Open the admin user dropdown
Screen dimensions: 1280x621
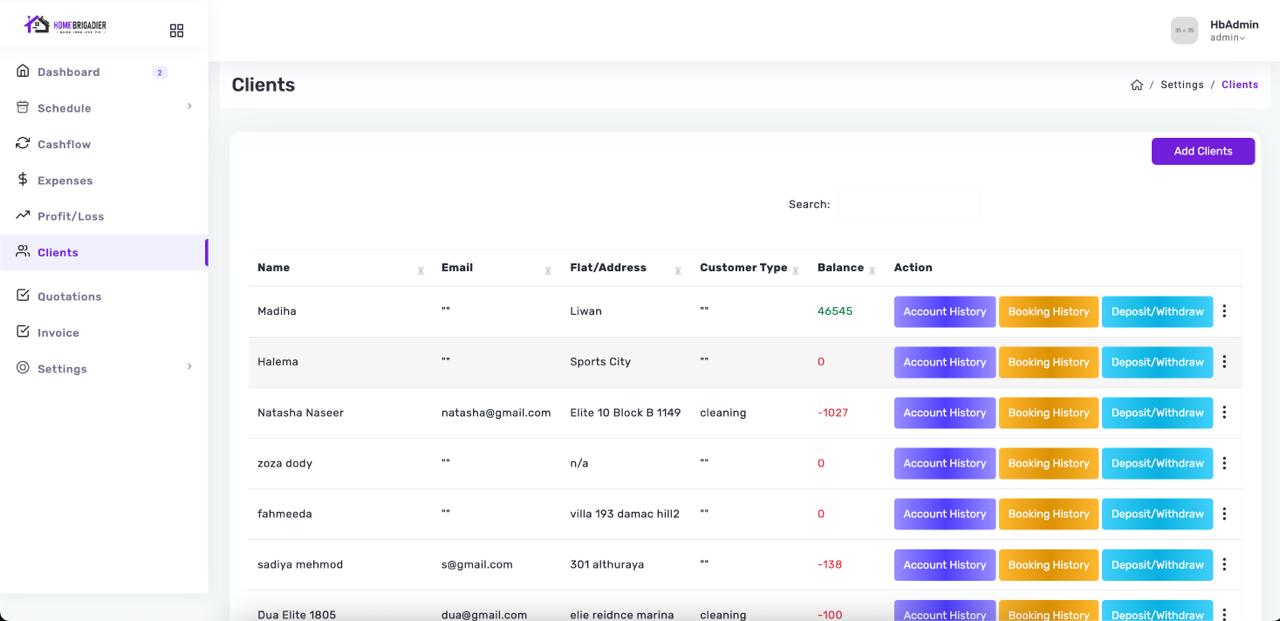pos(1229,38)
